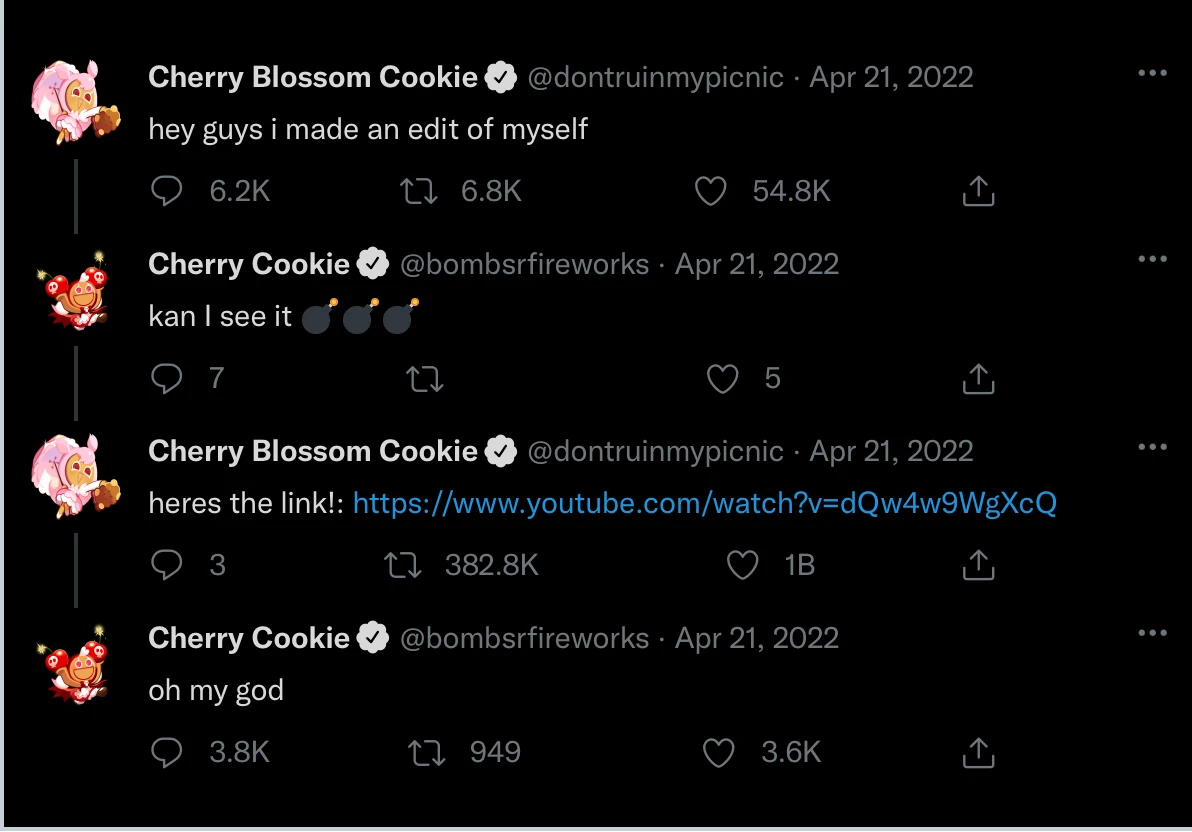Share the "kan I see it" tweet
Viewport: 1192px width, 832px height.
[x=978, y=378]
